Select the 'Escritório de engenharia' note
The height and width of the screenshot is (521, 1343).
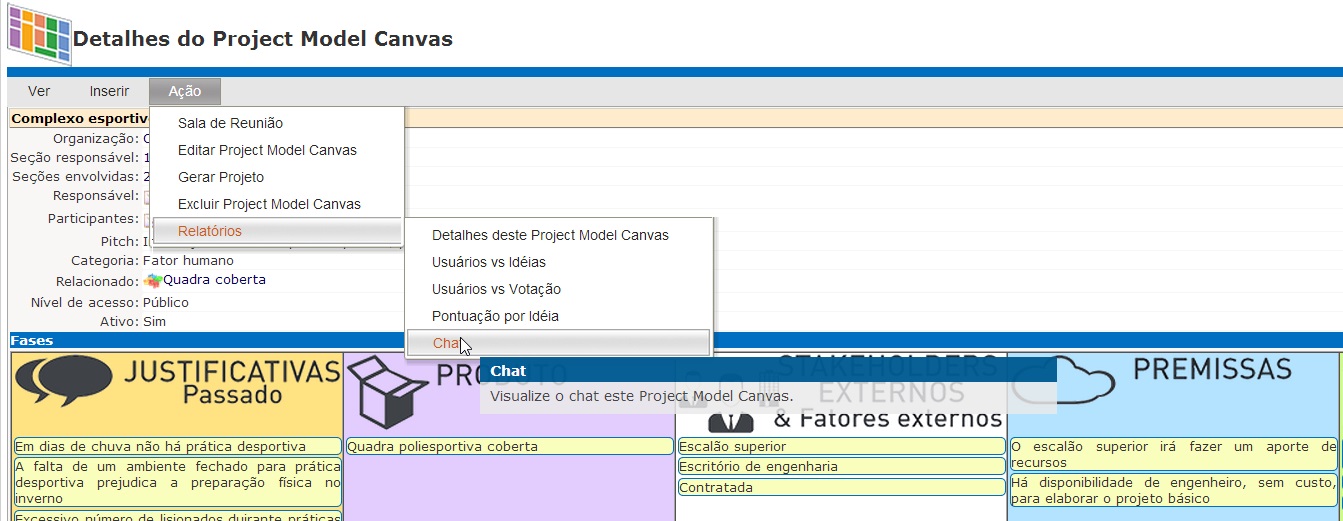(x=841, y=467)
